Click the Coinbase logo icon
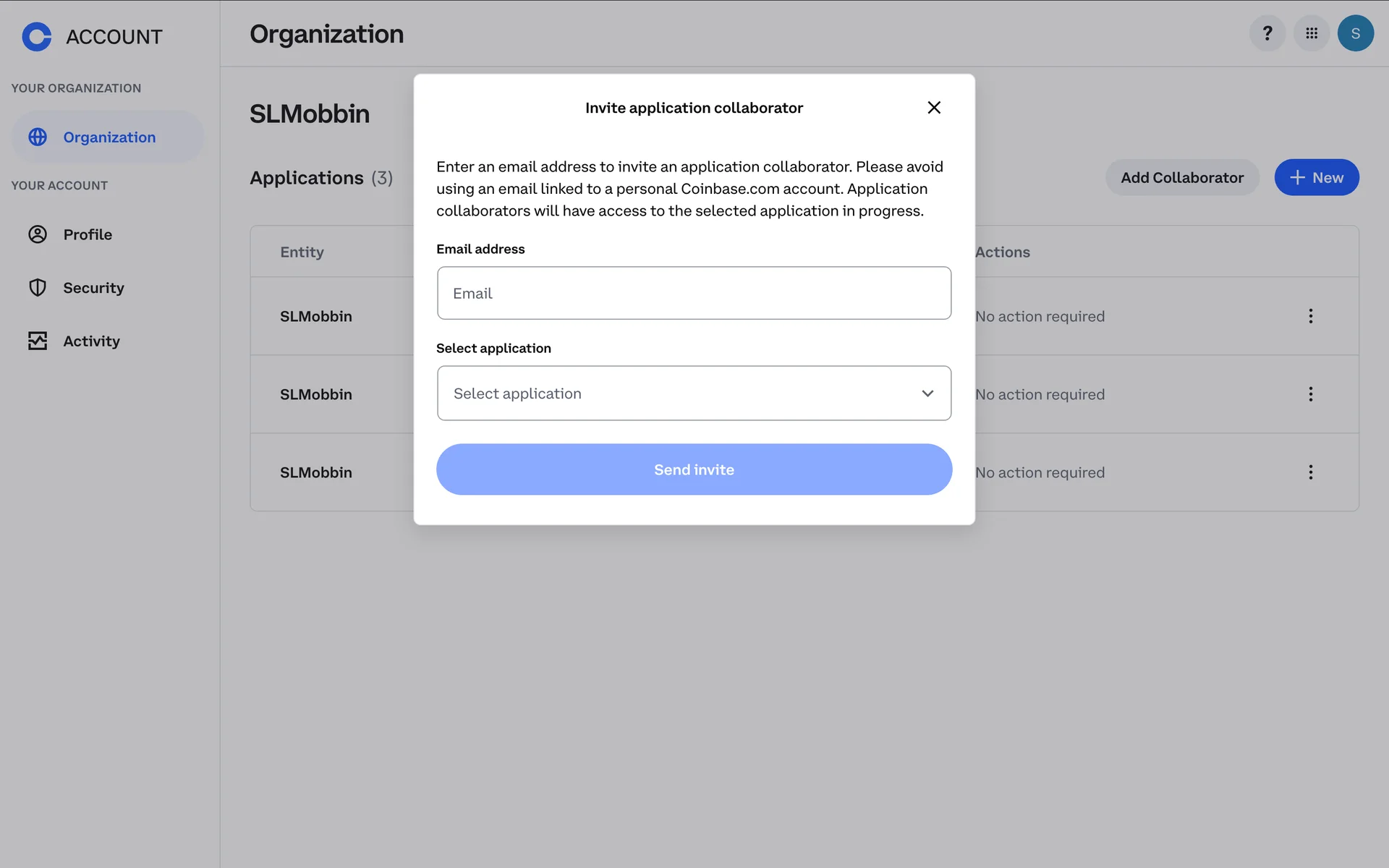Image resolution: width=1389 pixels, height=868 pixels. [36, 36]
